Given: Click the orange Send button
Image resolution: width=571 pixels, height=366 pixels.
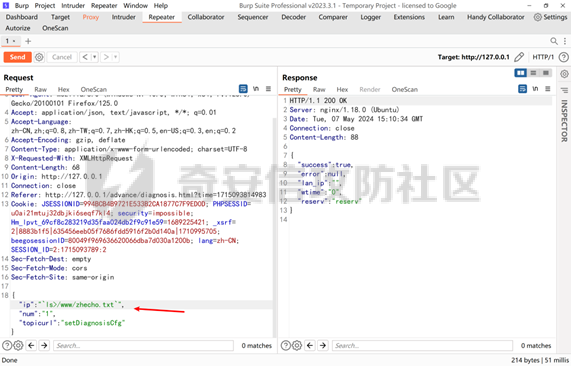Looking at the screenshot, I should 17,57.
